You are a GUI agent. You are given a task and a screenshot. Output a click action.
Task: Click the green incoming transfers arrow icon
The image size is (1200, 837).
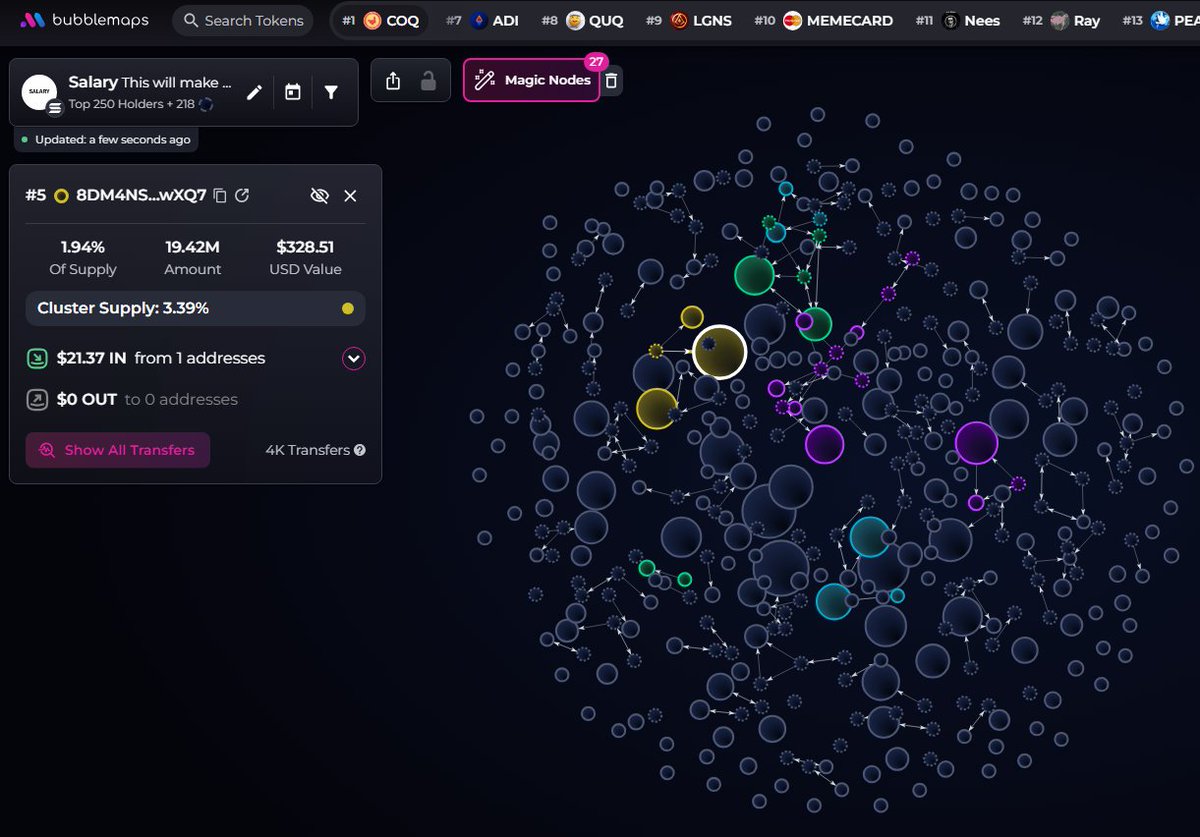36,358
